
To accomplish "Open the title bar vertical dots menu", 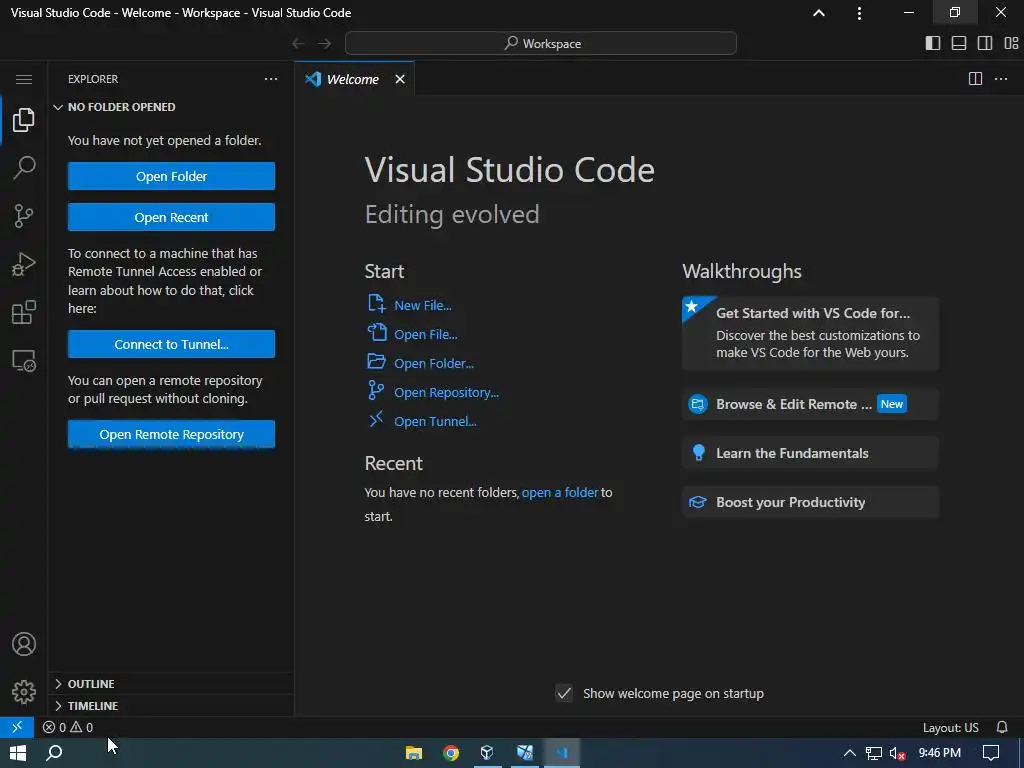I will pos(859,13).
